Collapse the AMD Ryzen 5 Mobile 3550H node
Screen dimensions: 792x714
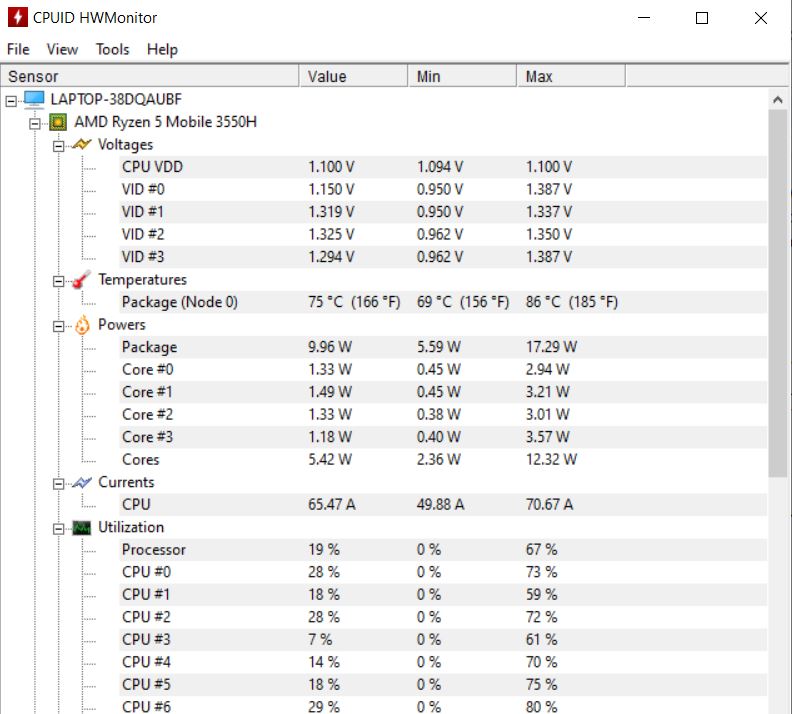point(35,123)
